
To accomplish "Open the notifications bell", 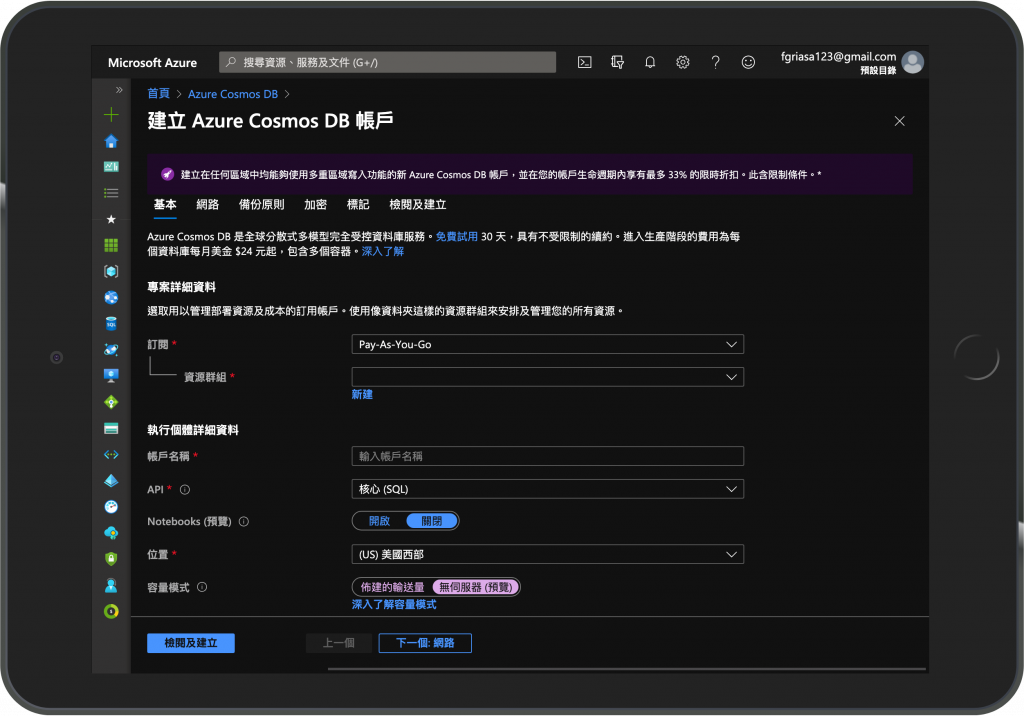I will (x=650, y=62).
